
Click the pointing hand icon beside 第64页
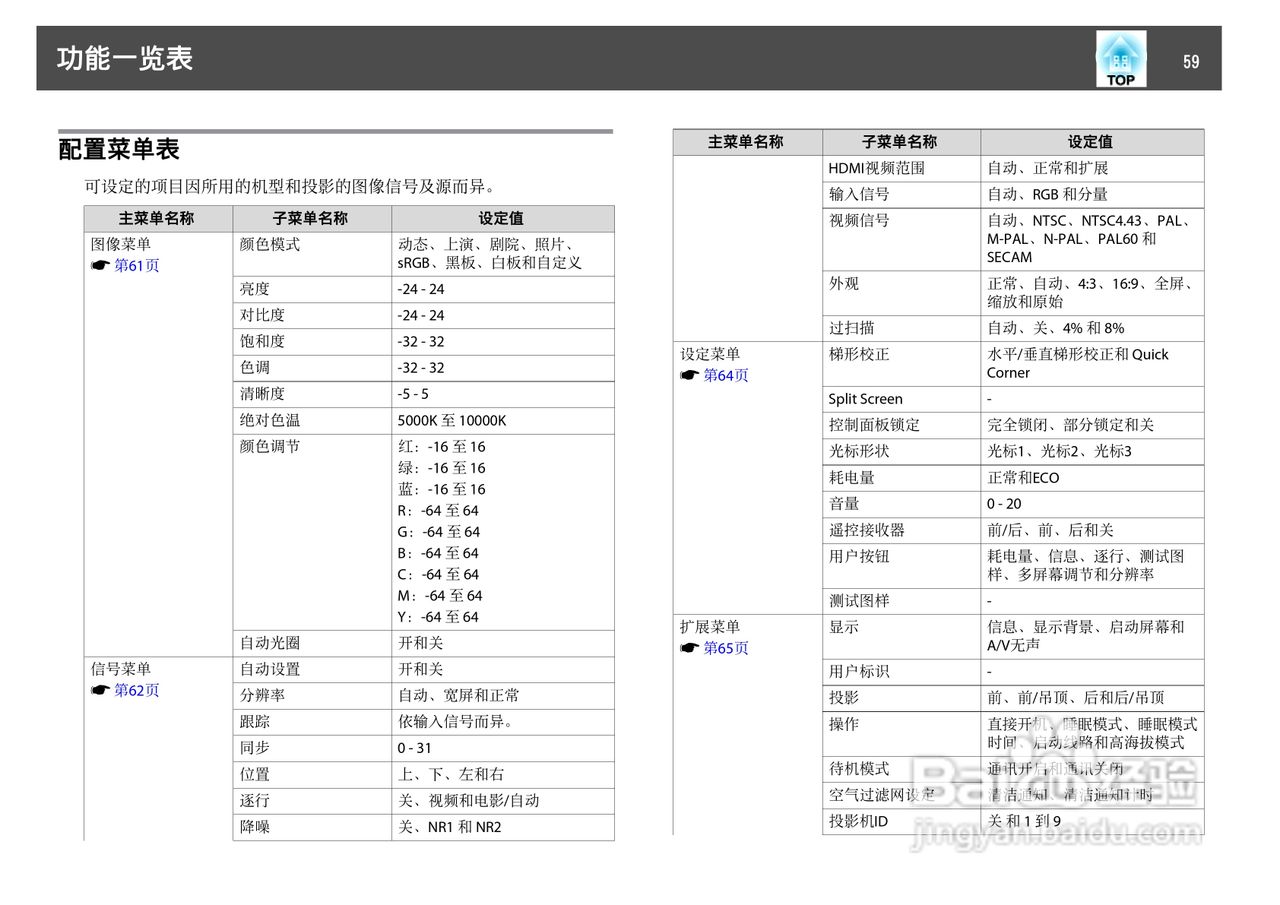click(x=689, y=376)
